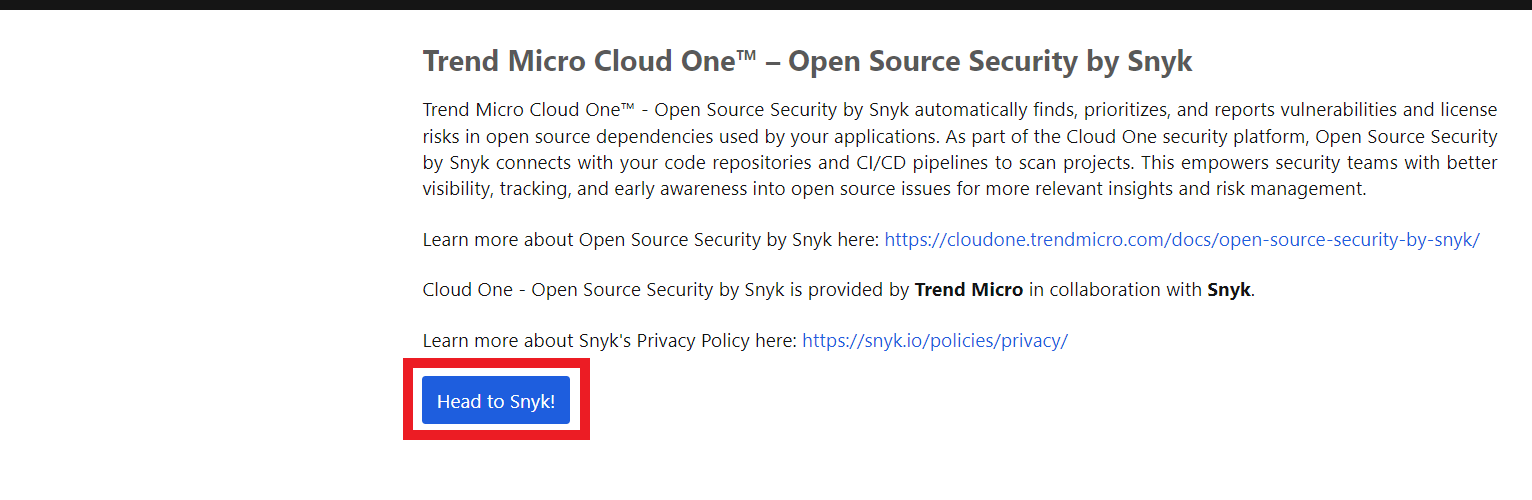The height and width of the screenshot is (500, 1532).
Task: Open the cloudone.trendmicro.com docs link
Action: pos(1182,240)
